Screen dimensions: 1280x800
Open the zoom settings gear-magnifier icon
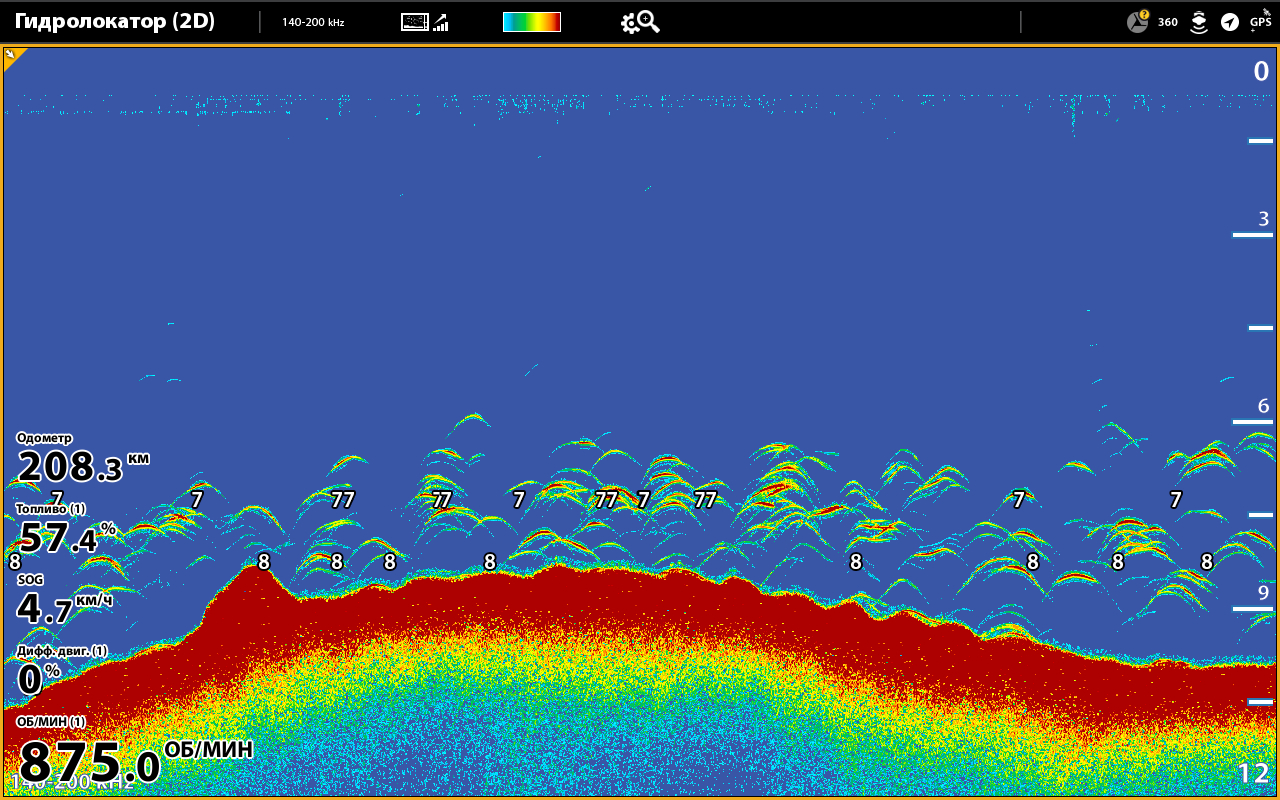[x=640, y=22]
